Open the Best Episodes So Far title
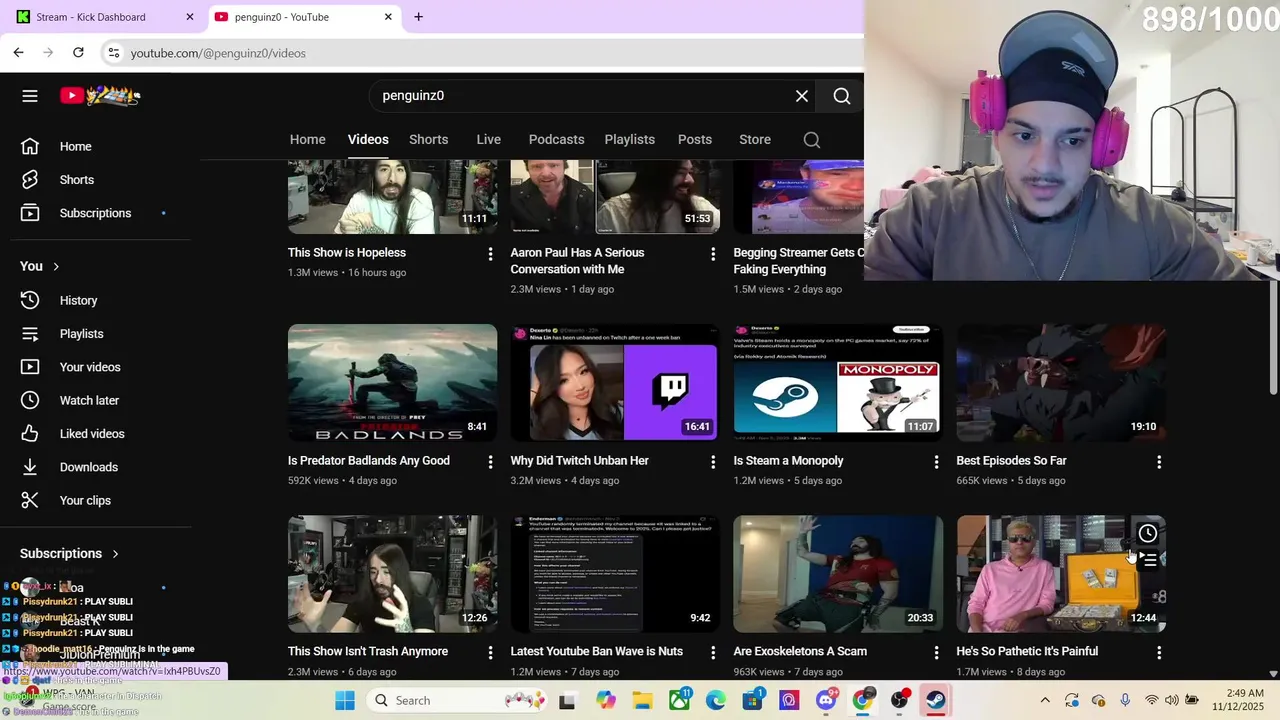The height and width of the screenshot is (720, 1280). (x=1011, y=461)
